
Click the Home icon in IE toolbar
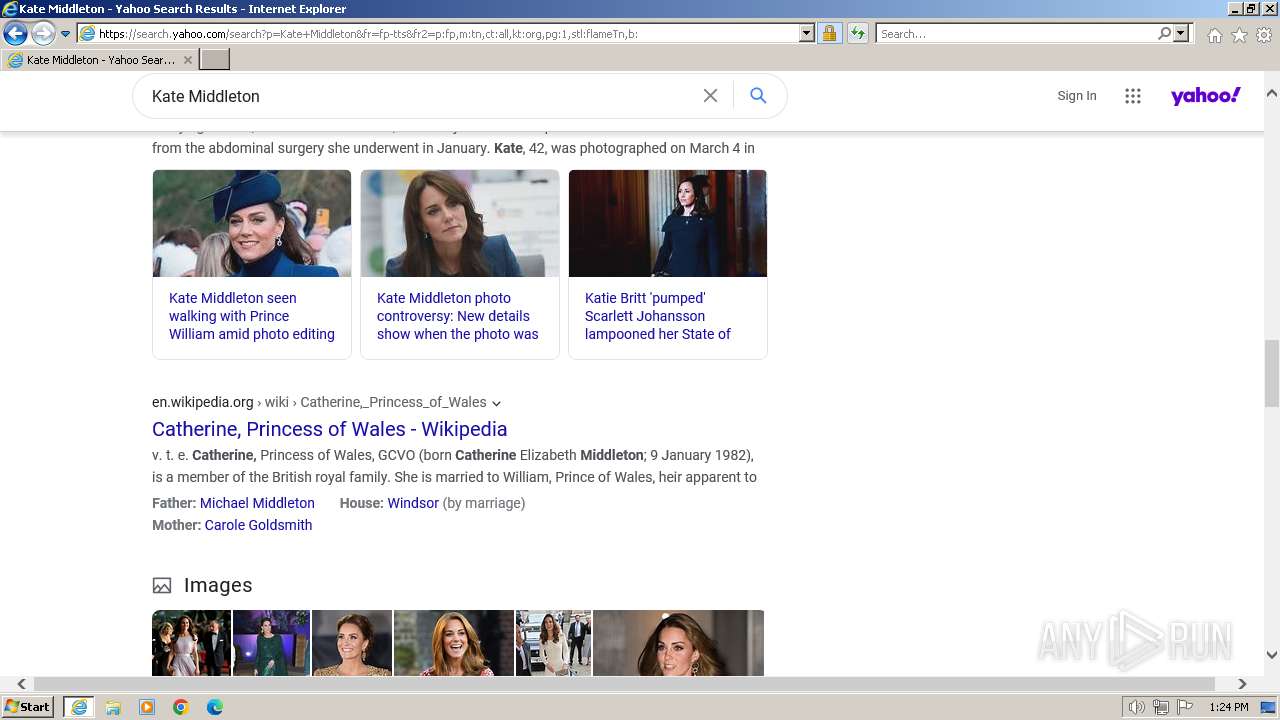pyautogui.click(x=1214, y=35)
